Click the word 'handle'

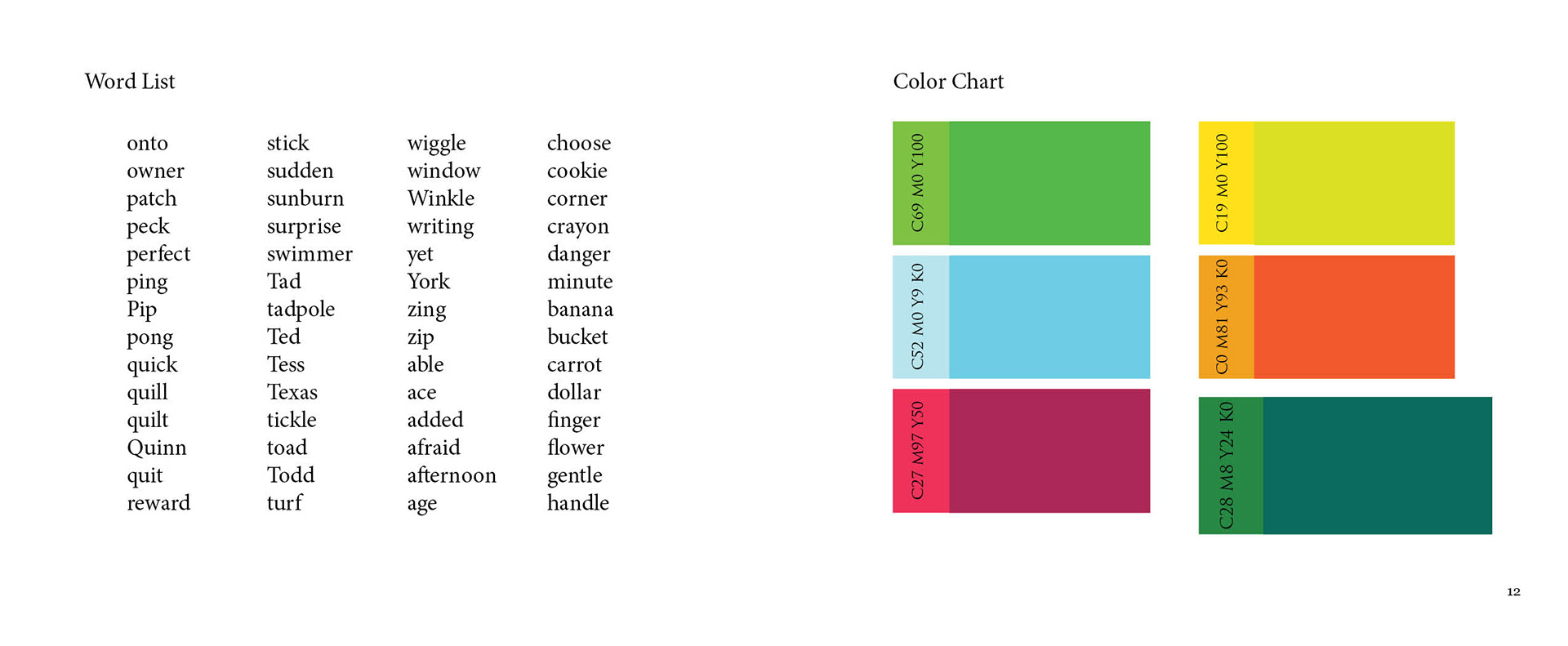click(x=578, y=503)
